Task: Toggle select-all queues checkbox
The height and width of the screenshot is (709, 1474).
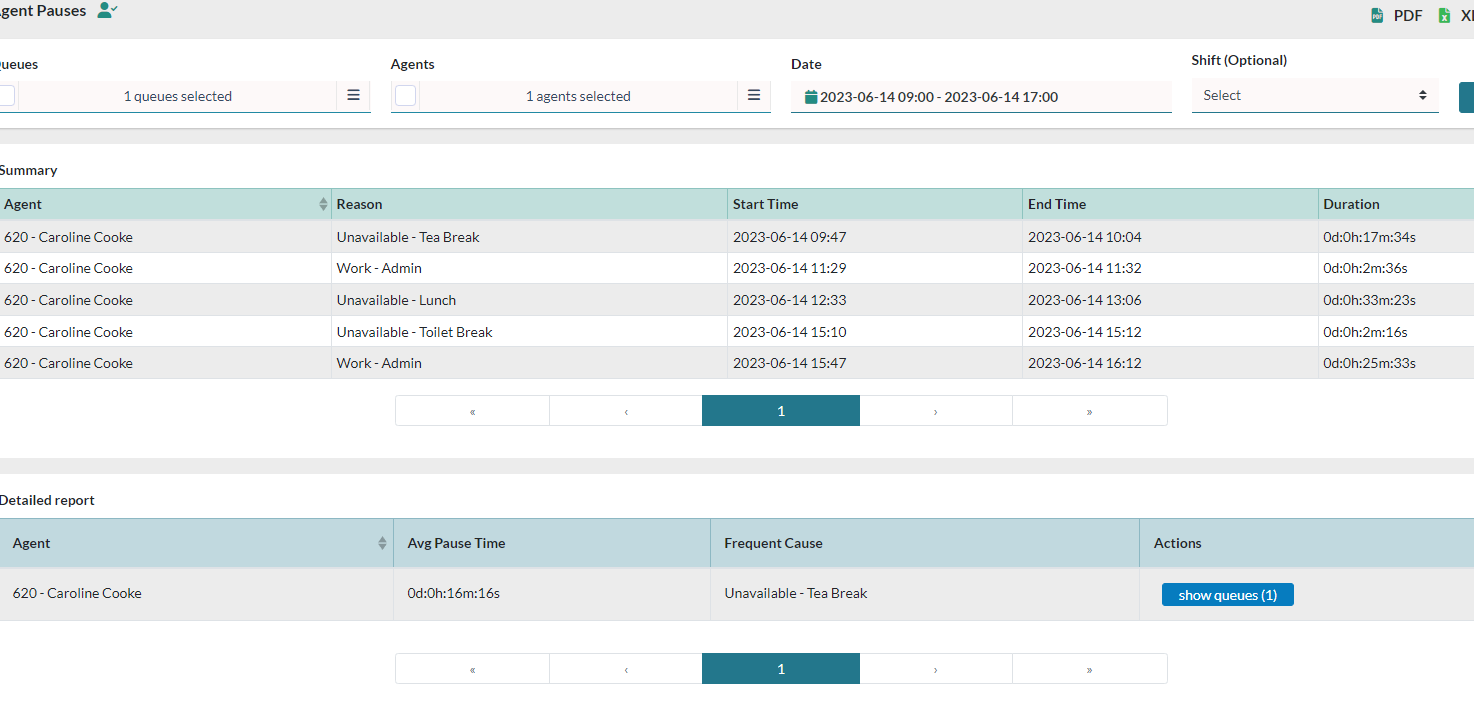Action: coord(5,96)
